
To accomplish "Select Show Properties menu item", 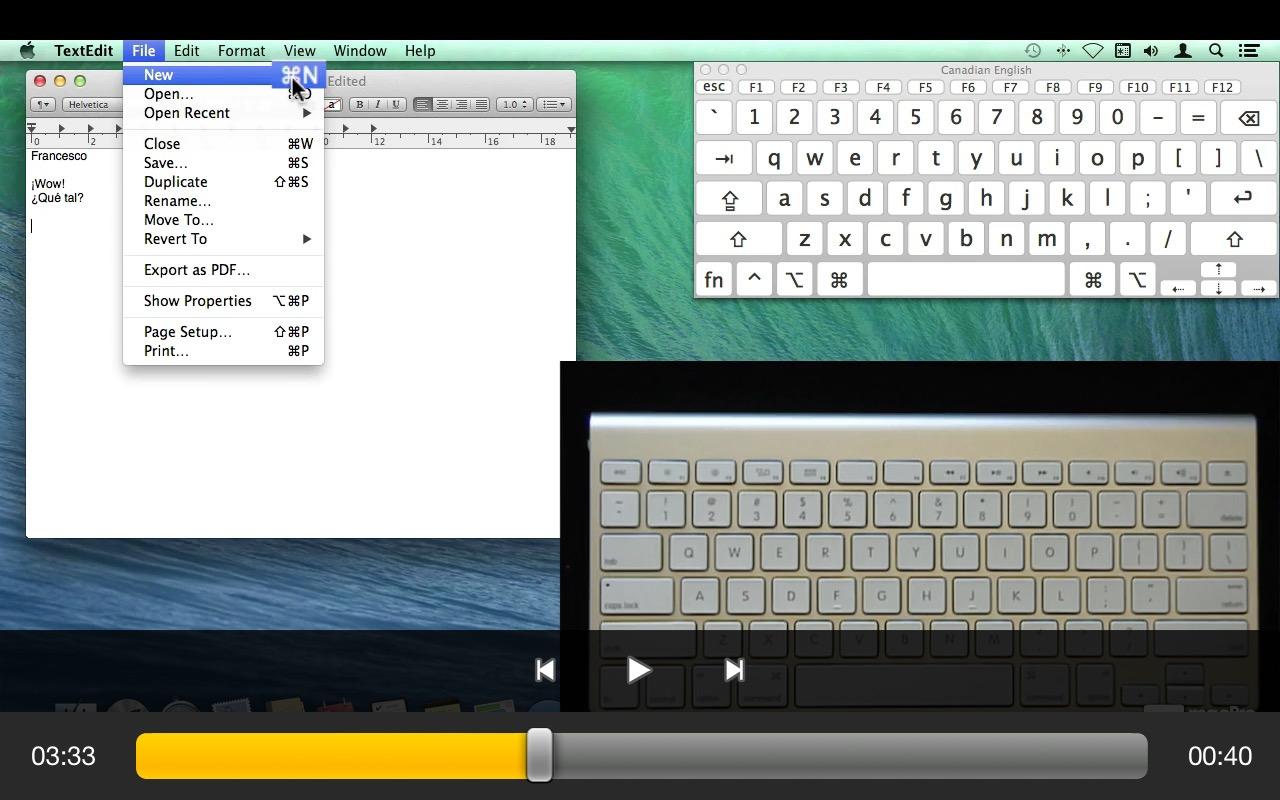I will pos(223,301).
